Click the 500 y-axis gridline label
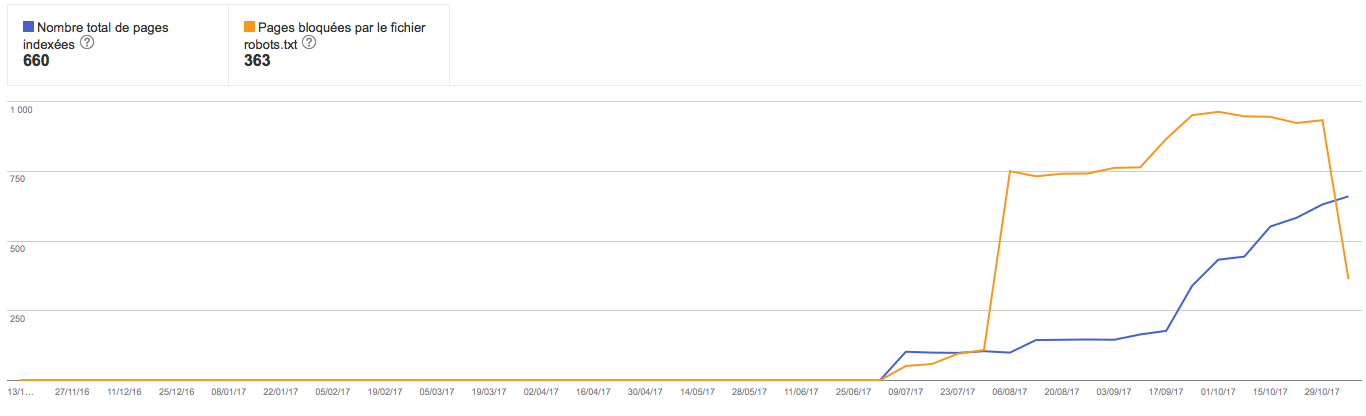The height and width of the screenshot is (416, 1366). click(x=18, y=249)
